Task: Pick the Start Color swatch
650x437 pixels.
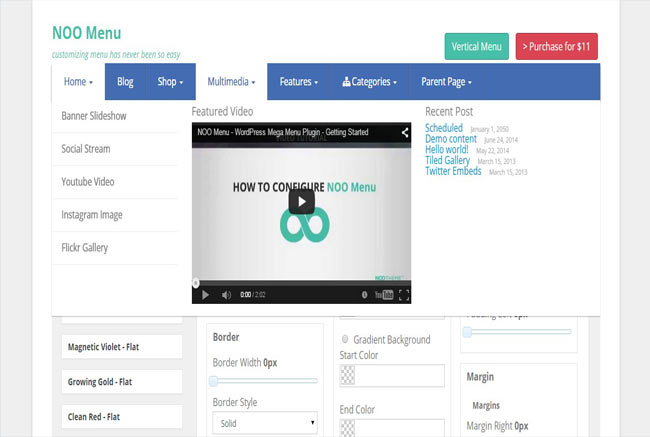Action: point(347,375)
